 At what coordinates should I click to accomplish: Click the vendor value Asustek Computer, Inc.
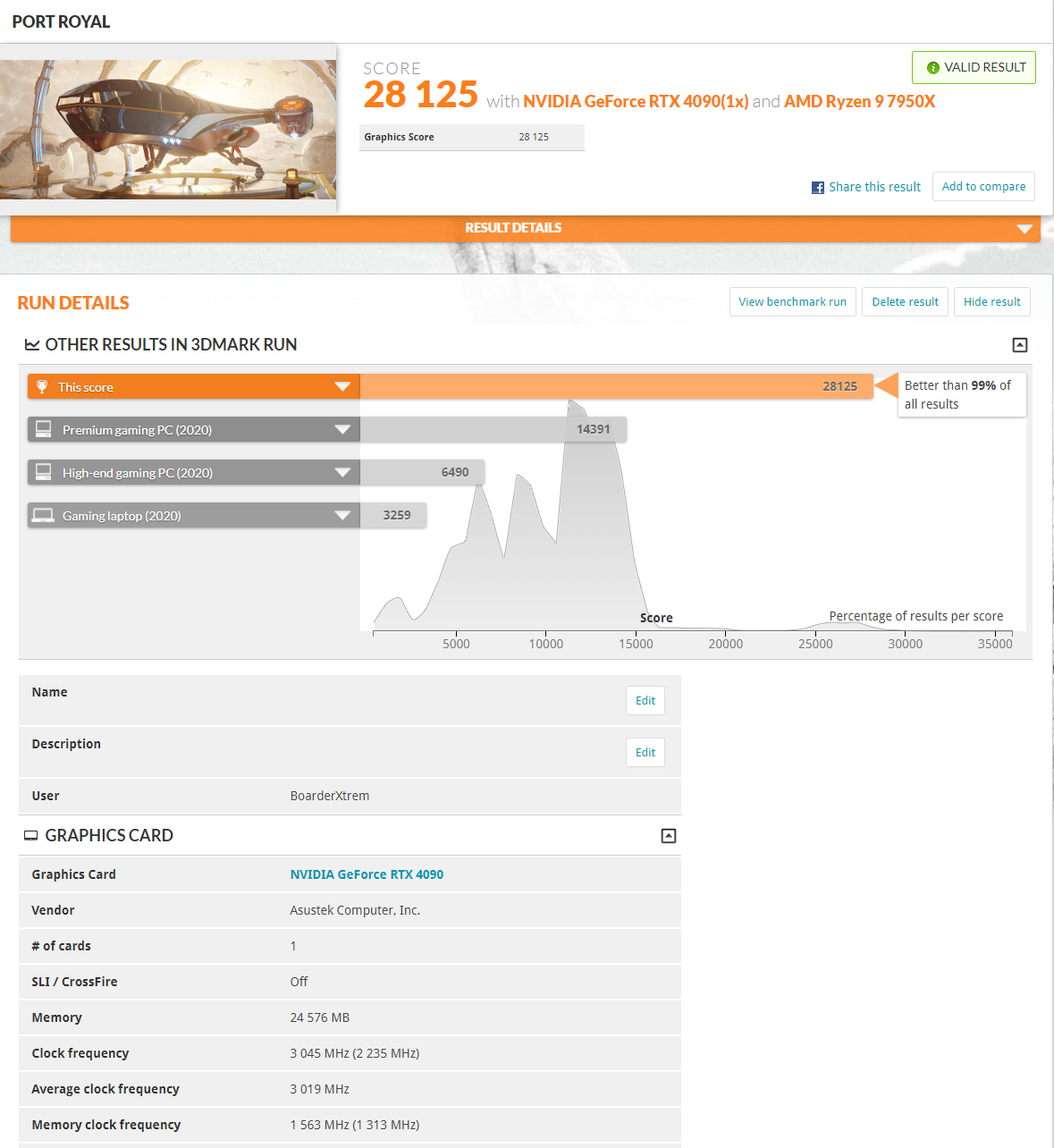[355, 910]
